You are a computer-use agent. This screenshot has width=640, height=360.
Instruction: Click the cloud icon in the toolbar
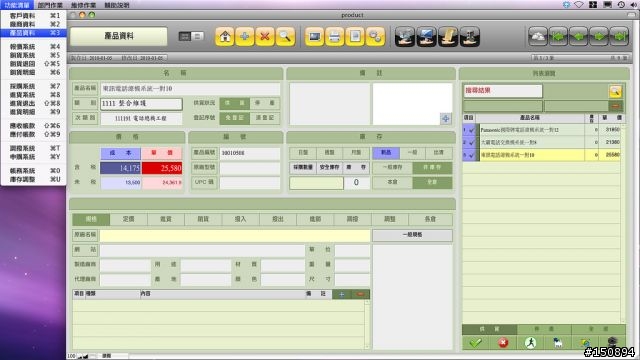(538, 37)
